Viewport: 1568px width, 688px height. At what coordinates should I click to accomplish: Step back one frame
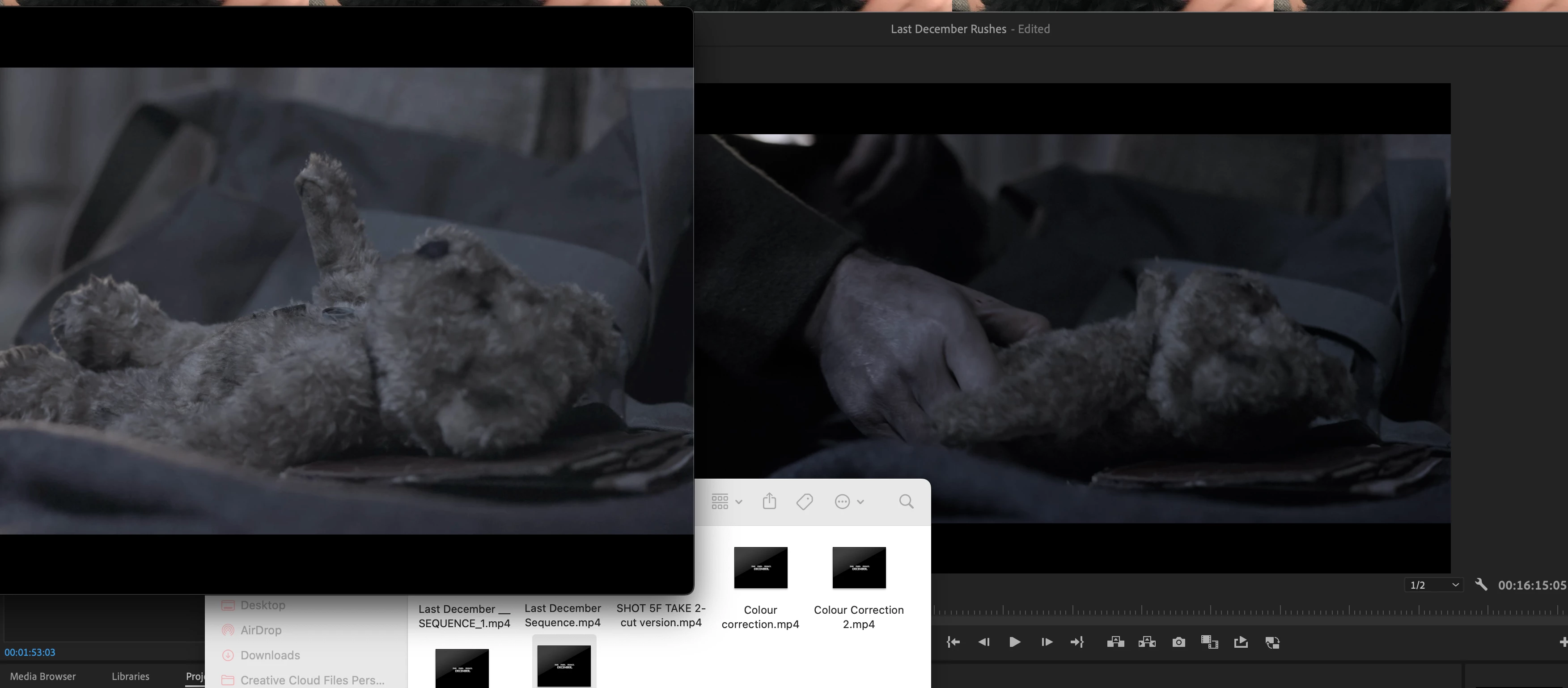[x=983, y=642]
